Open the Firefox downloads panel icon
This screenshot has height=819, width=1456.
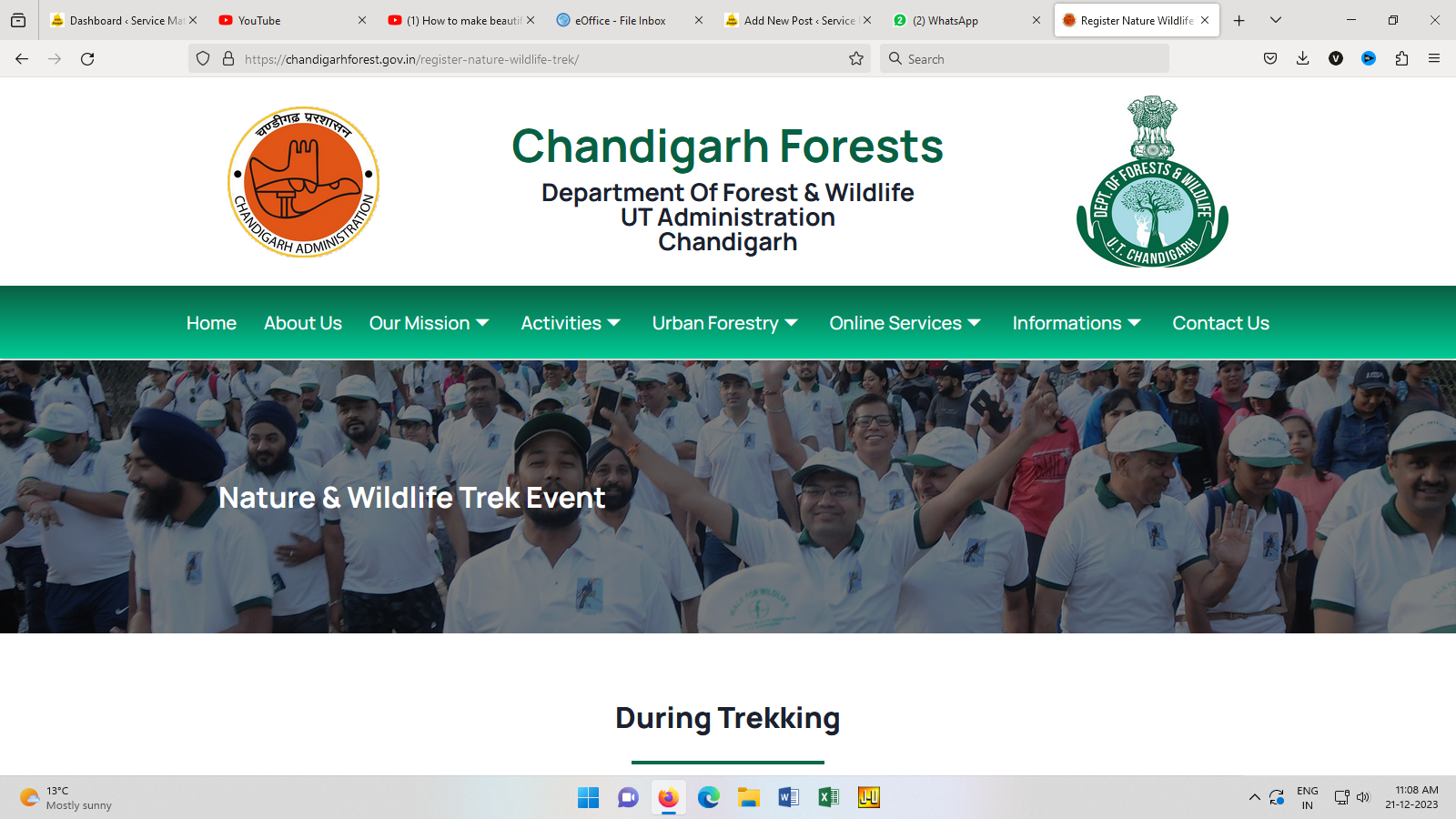1303,59
